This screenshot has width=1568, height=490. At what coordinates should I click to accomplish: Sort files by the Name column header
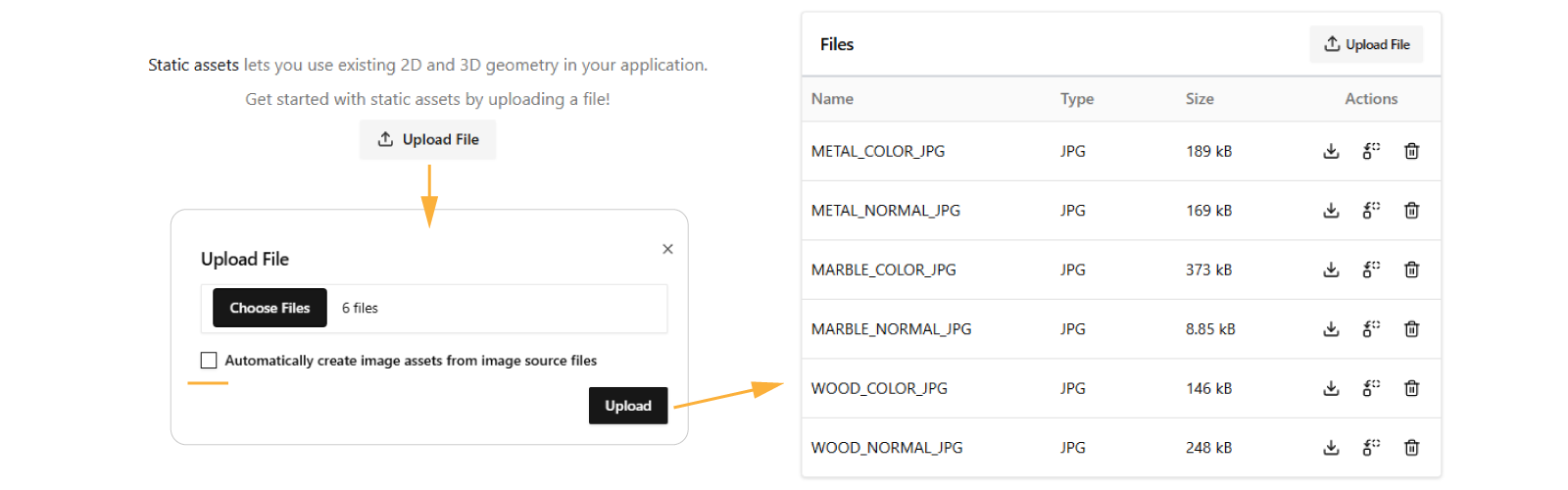(832, 99)
